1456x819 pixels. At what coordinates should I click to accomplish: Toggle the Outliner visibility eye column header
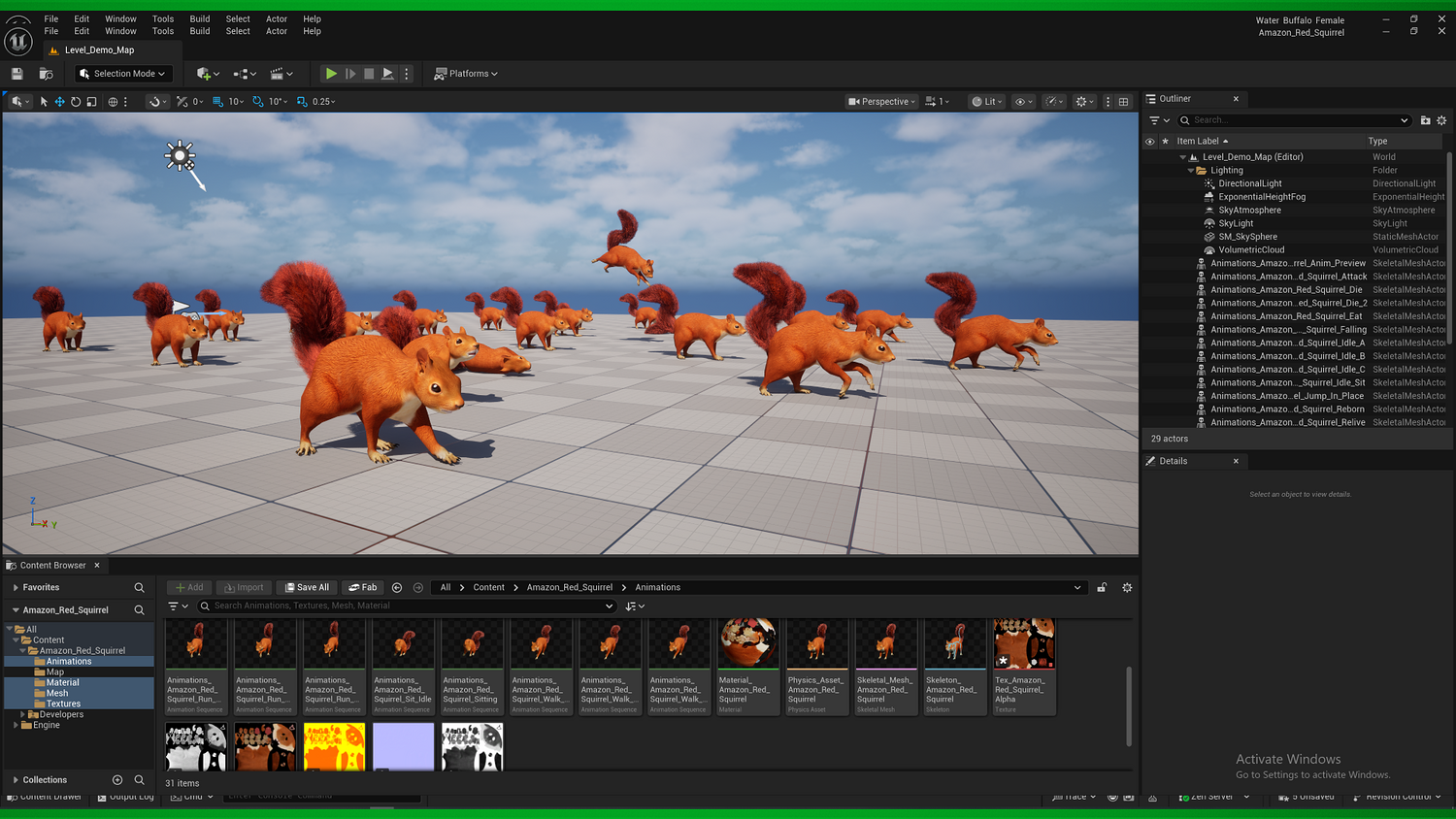(x=1150, y=142)
